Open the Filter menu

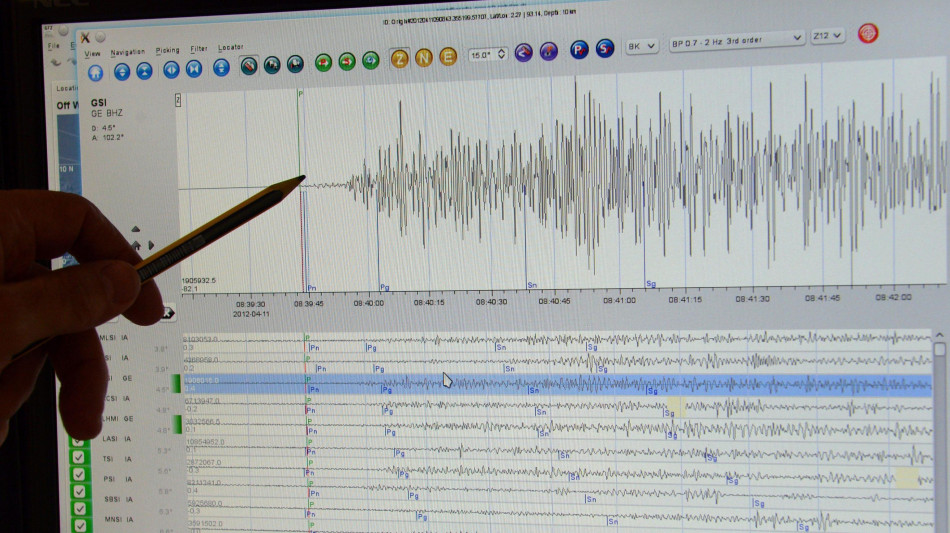pos(199,48)
